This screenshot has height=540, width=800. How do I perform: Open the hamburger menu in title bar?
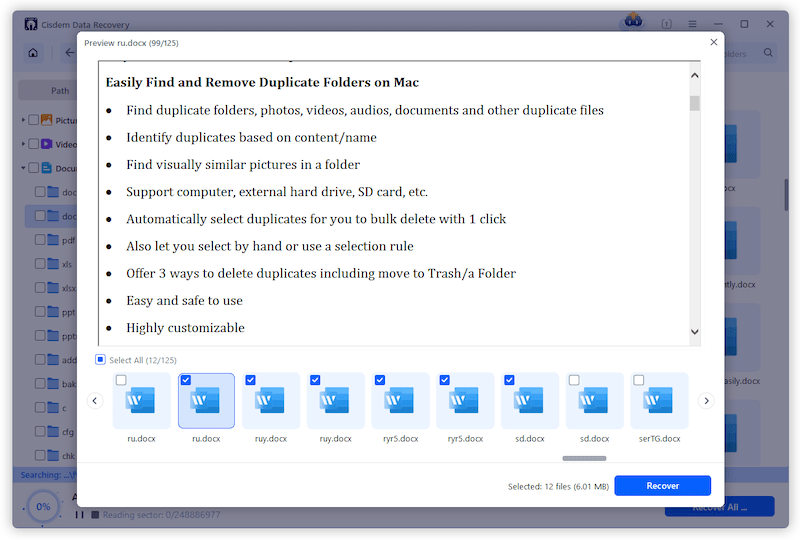[692, 24]
